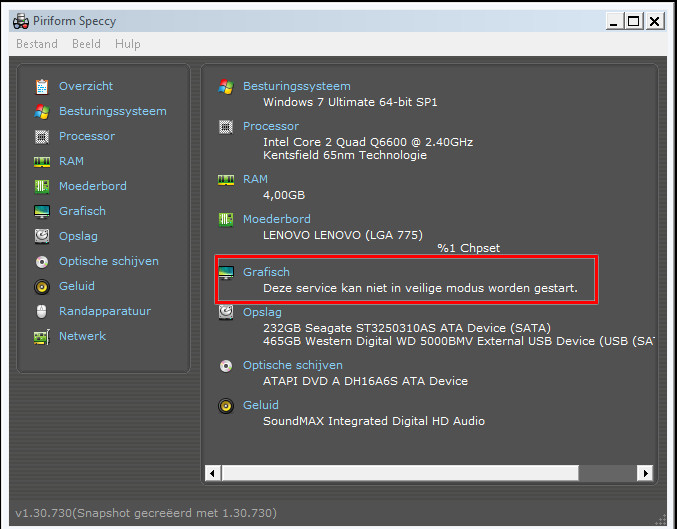Image resolution: width=677 pixels, height=529 pixels.
Task: Click the Speccy app icon in title bar
Action: (x=21, y=21)
